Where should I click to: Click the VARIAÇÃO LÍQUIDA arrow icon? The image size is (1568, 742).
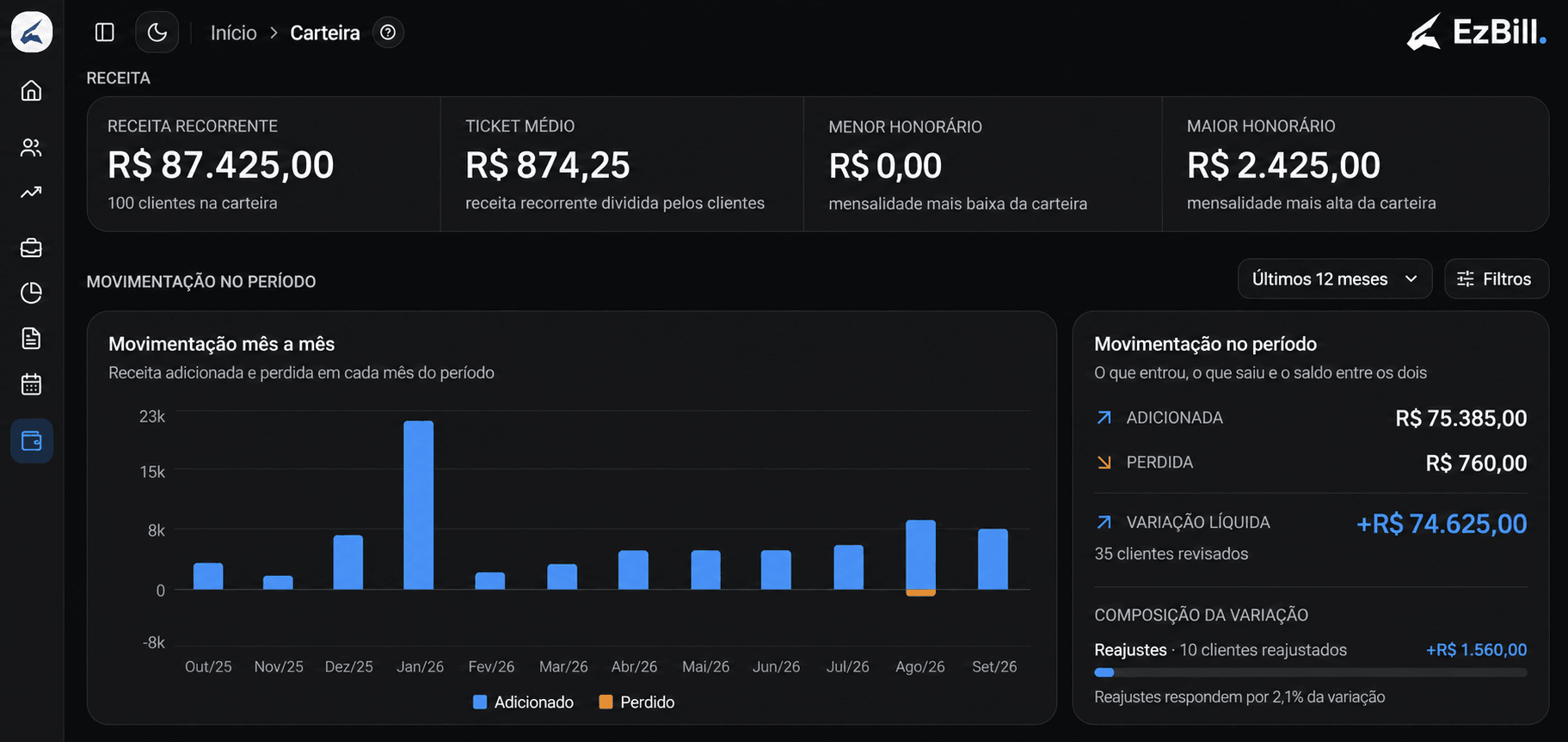point(1104,522)
